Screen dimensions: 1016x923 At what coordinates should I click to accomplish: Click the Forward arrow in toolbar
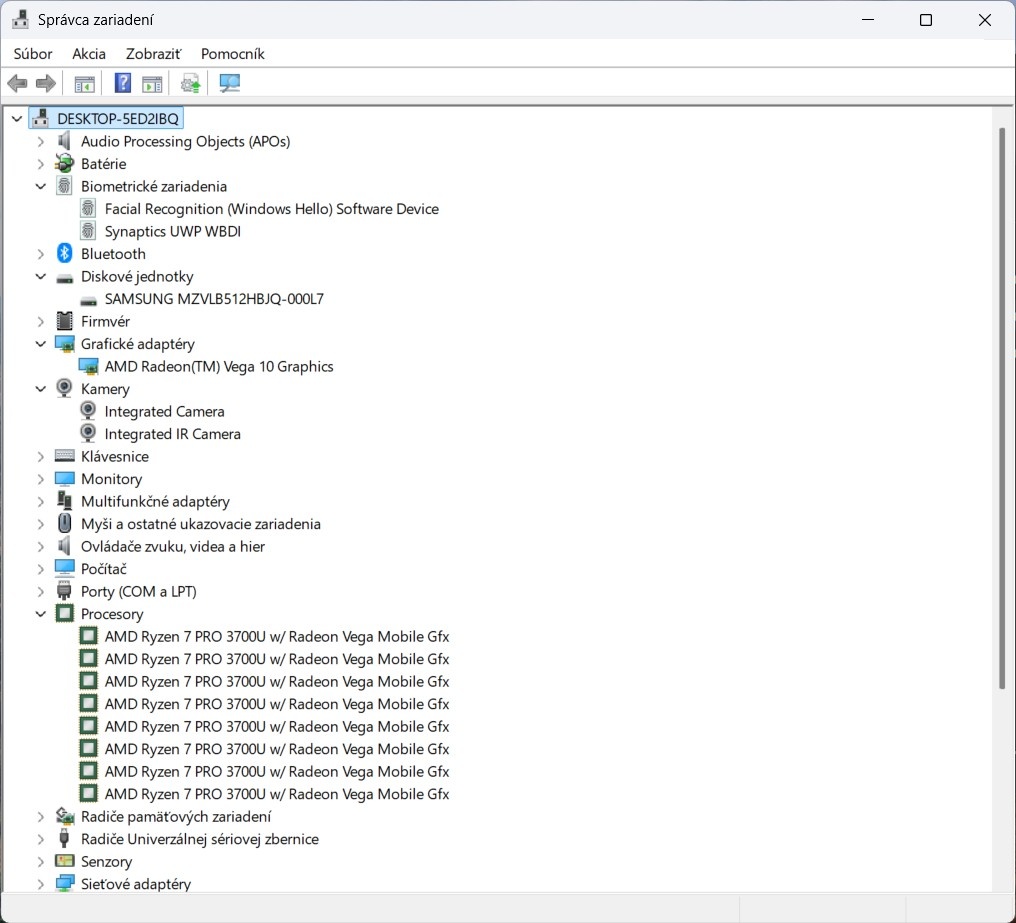point(45,83)
